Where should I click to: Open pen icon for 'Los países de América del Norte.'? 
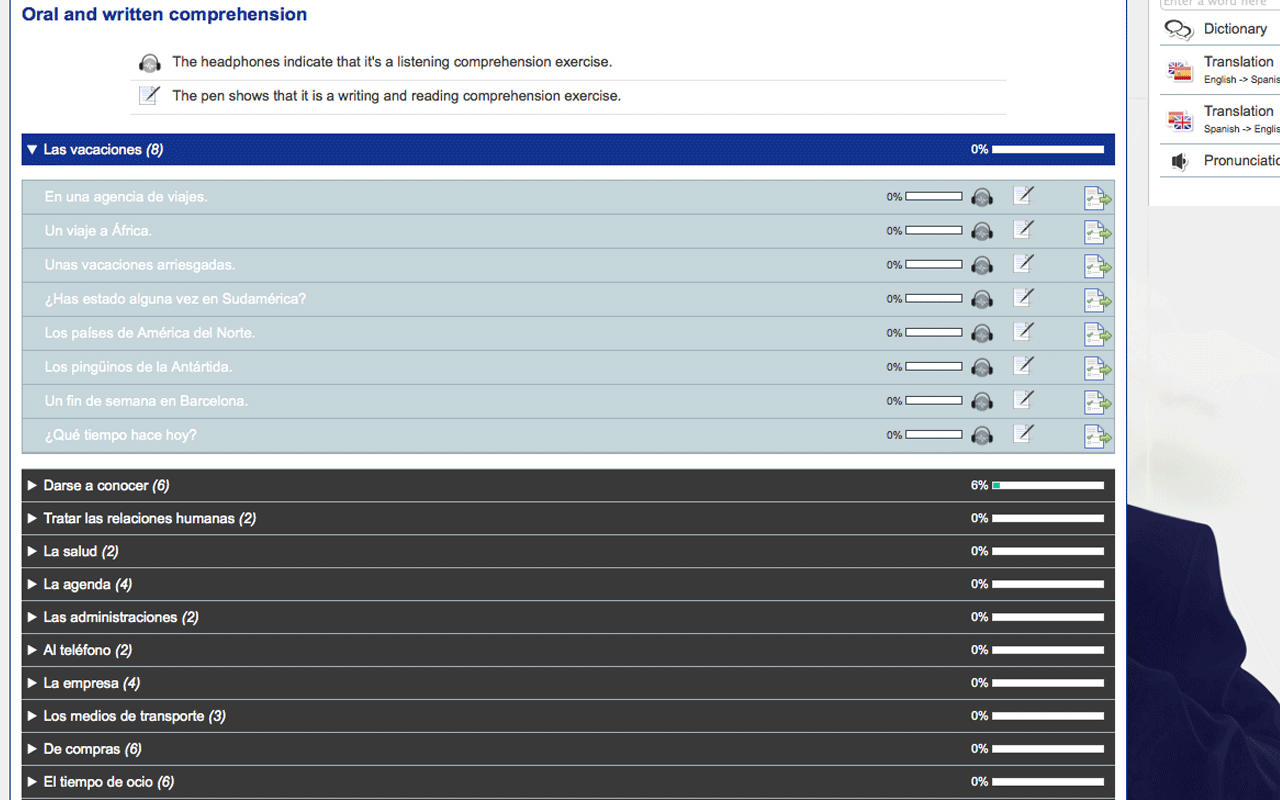click(x=1023, y=332)
